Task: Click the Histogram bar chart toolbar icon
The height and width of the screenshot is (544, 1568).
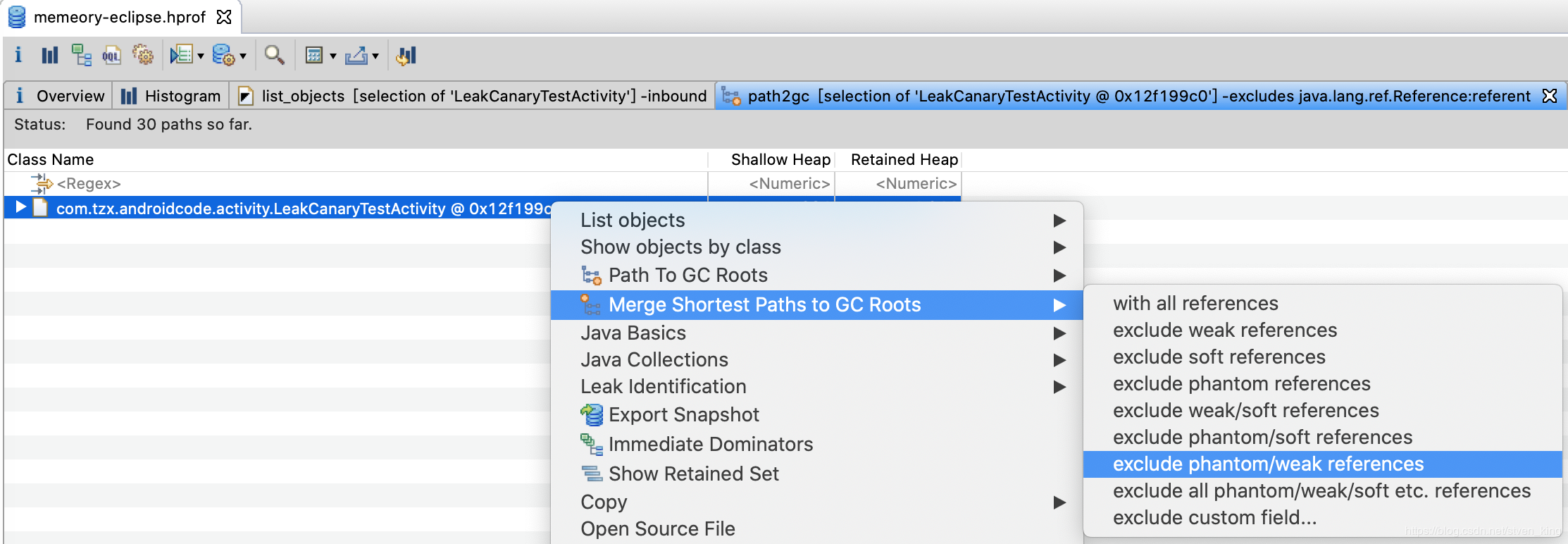Action: (x=49, y=55)
